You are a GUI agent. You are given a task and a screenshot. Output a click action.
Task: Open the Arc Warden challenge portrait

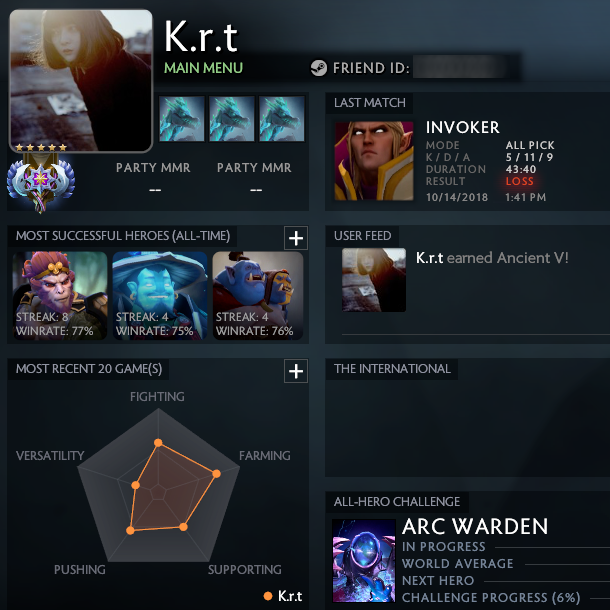[364, 561]
